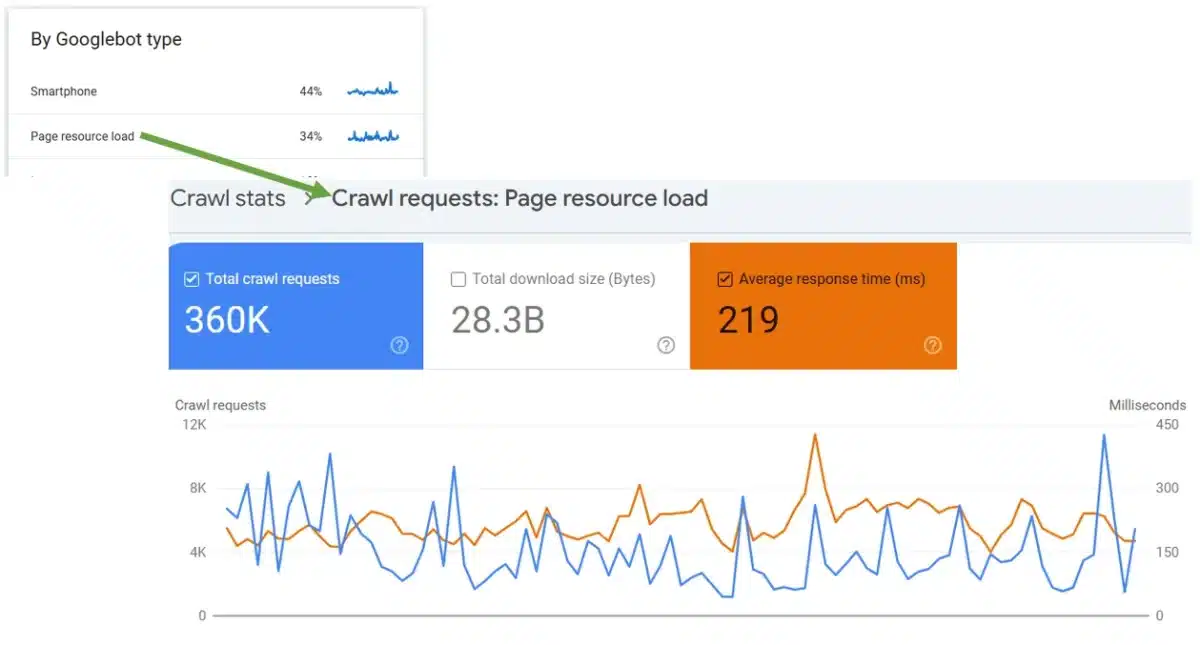Click the Milliseconds axis label
This screenshot has height=645, width=1200.
[x=1147, y=405]
